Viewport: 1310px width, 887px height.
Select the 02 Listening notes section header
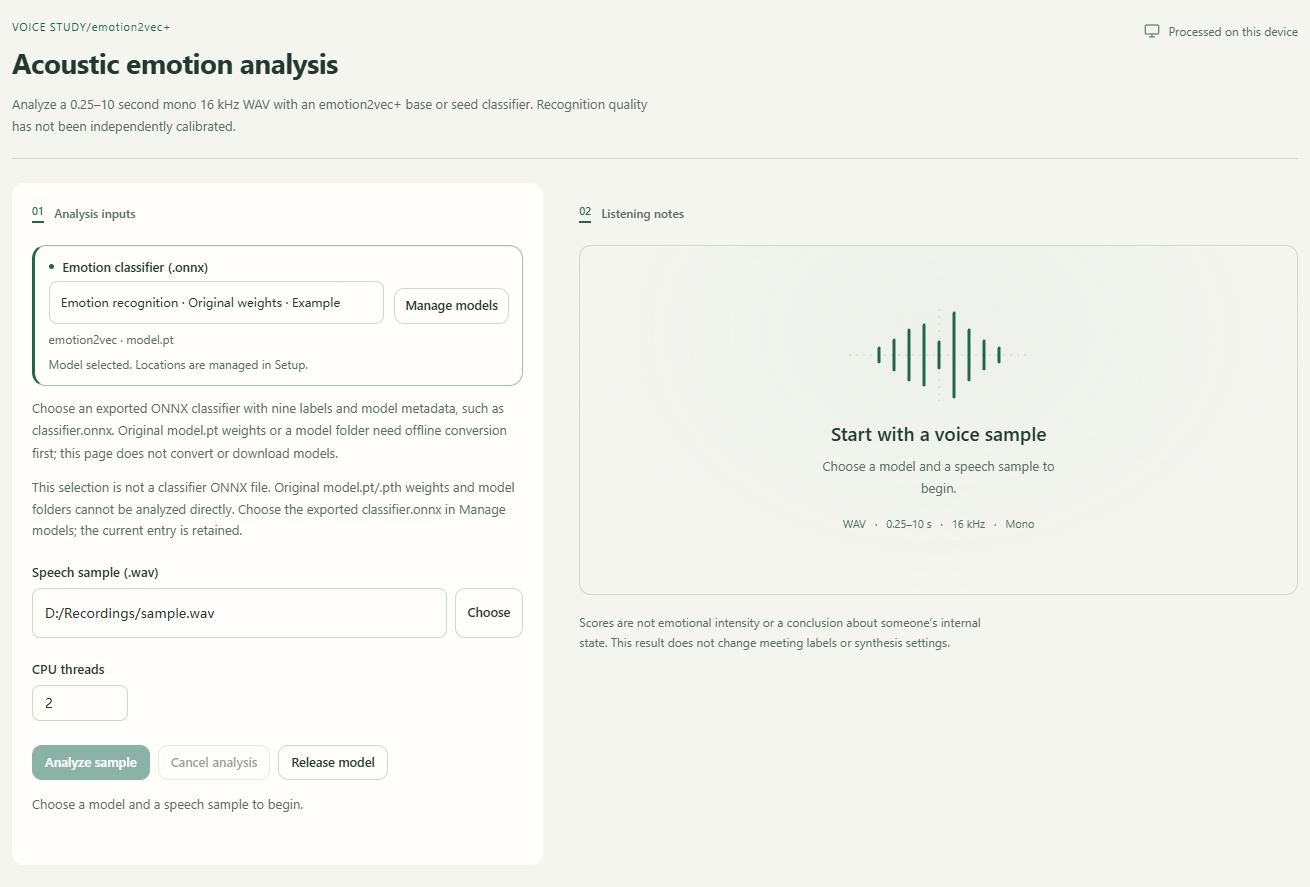[x=632, y=214]
